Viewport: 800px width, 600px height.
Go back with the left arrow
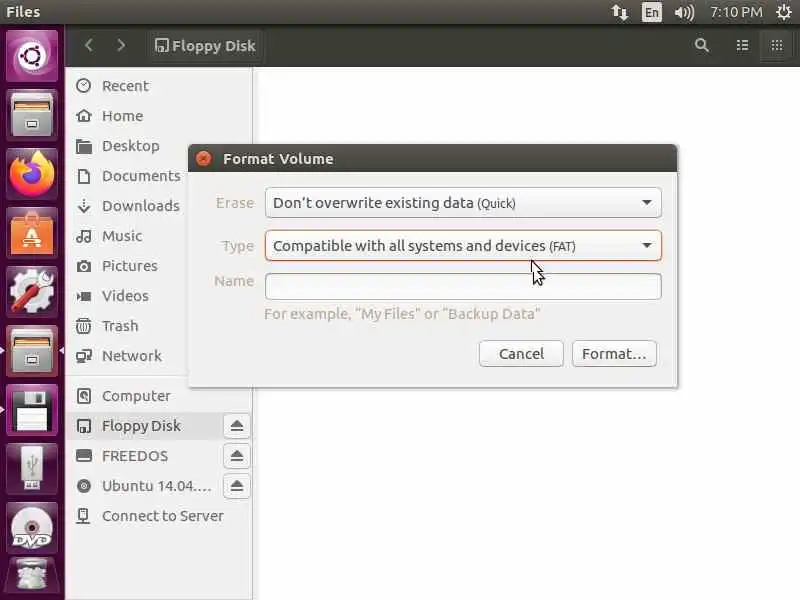(x=89, y=45)
